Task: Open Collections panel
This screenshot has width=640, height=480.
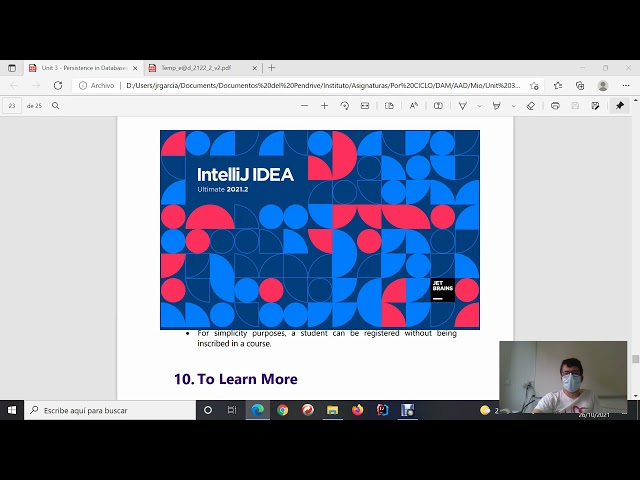Action: coord(580,85)
